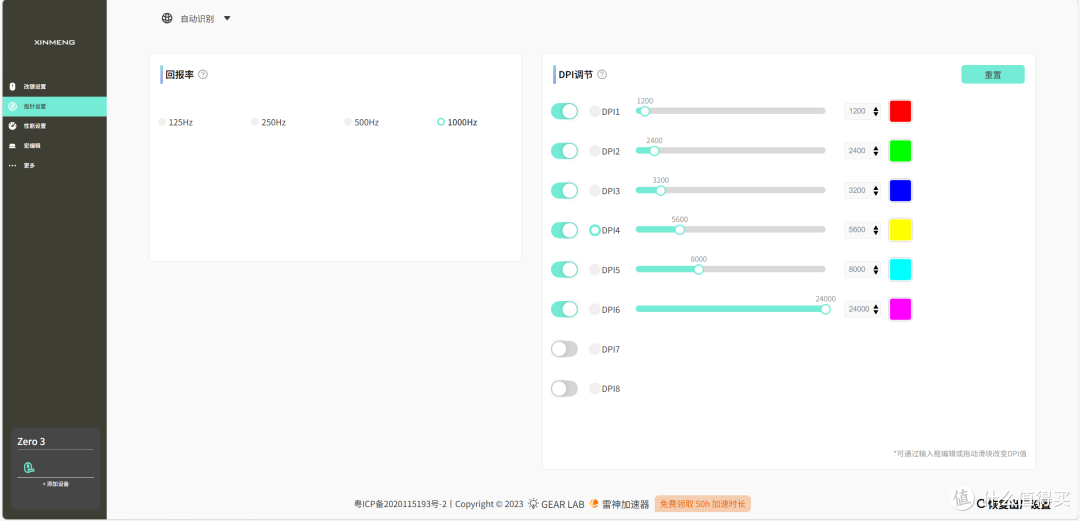Image resolution: width=1080 pixels, height=521 pixels.
Task: Select the 500Hz polling rate
Action: [362, 122]
